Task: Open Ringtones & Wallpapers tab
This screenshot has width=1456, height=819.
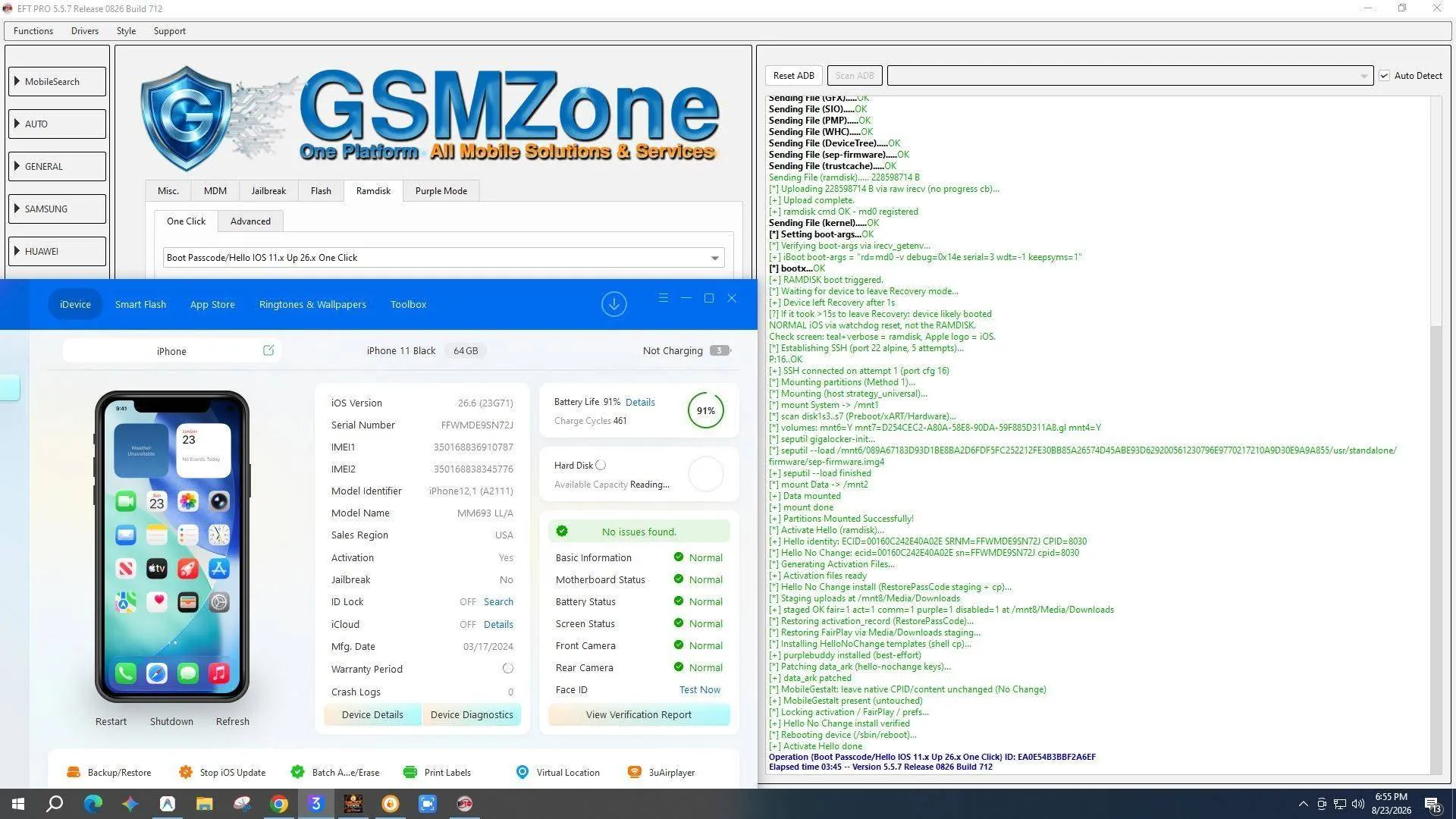Action: [x=312, y=304]
